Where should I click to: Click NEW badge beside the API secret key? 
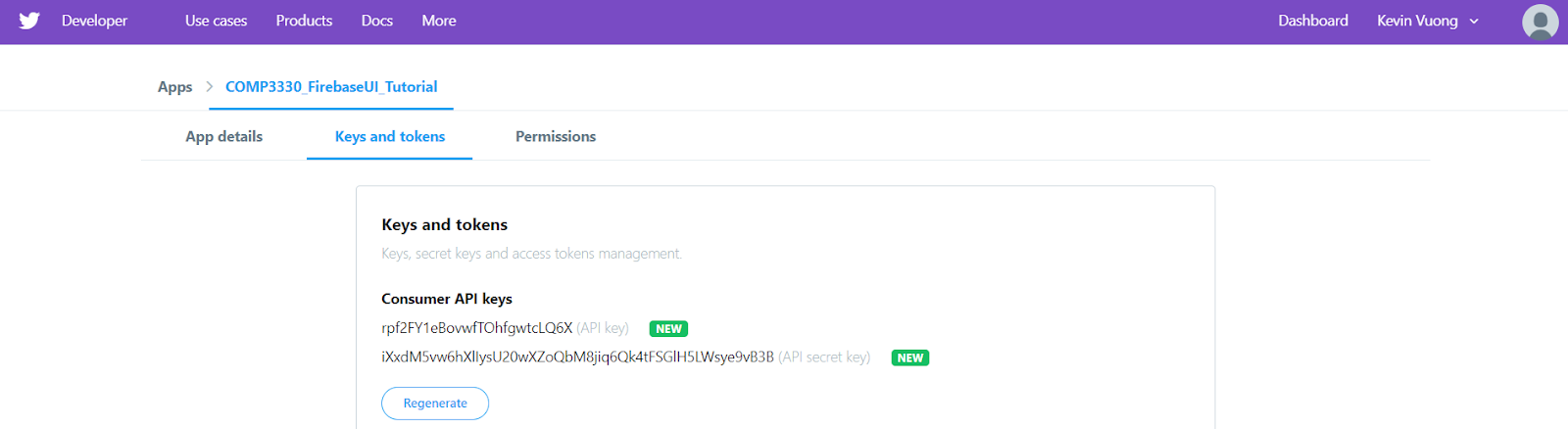coord(910,358)
